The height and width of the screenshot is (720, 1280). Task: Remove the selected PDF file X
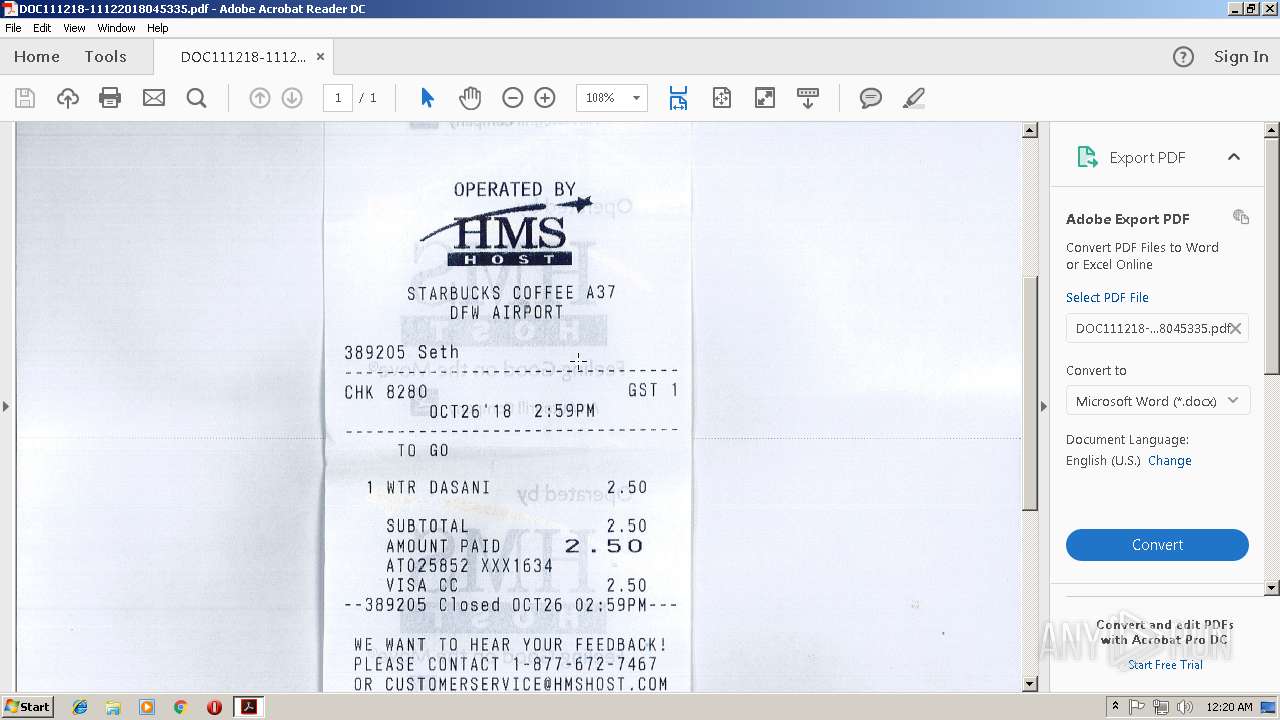coord(1236,328)
